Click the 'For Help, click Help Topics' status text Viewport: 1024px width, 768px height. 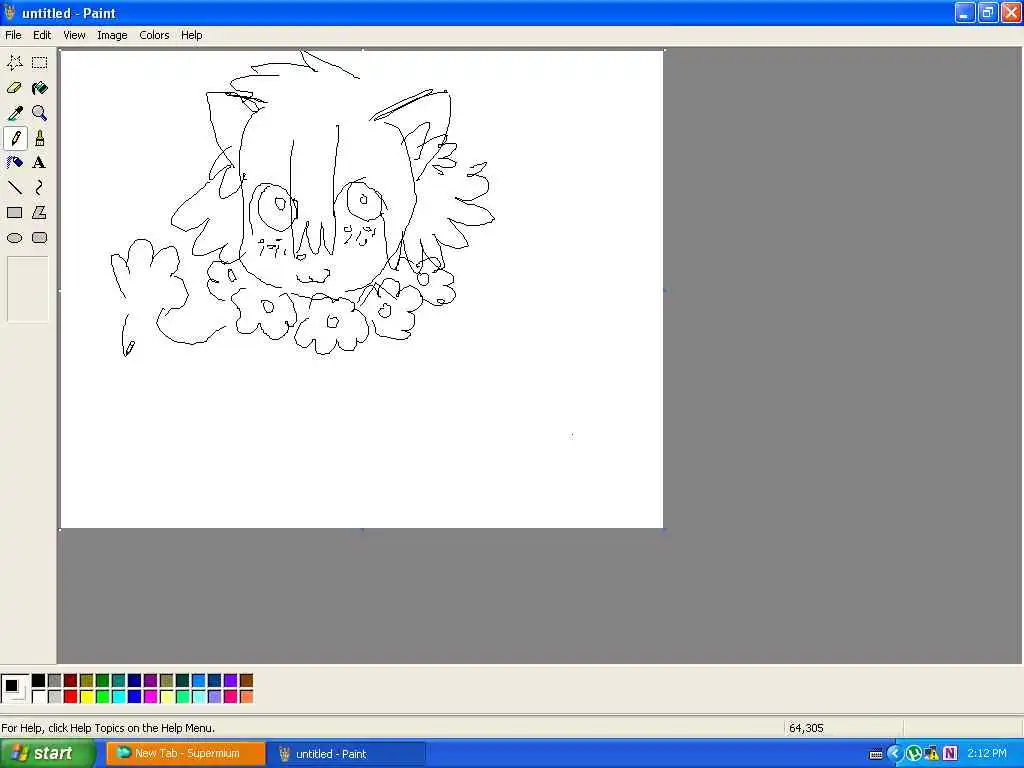coord(108,728)
